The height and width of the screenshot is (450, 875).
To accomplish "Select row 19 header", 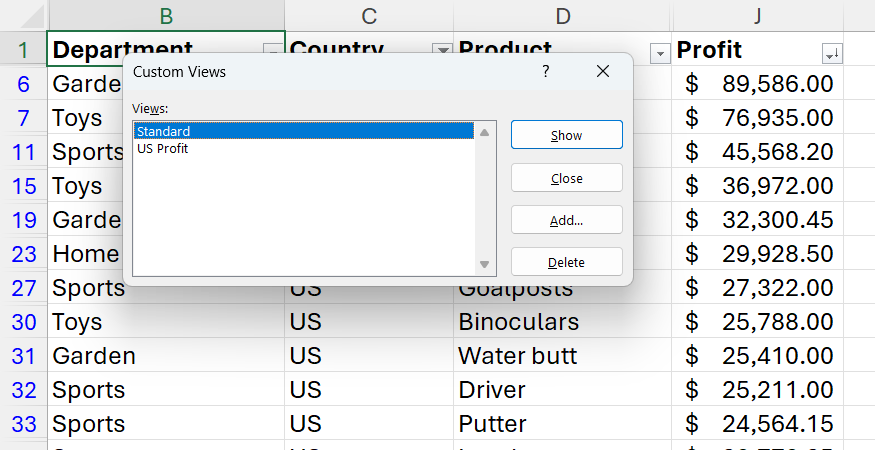I will 23,220.
